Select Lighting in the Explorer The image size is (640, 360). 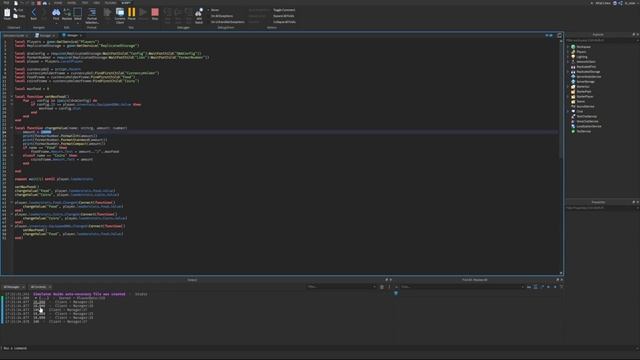coord(582,57)
